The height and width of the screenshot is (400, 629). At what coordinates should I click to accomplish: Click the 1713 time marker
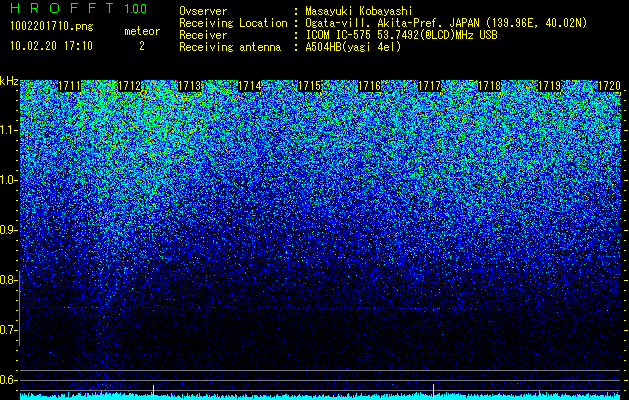(x=189, y=86)
